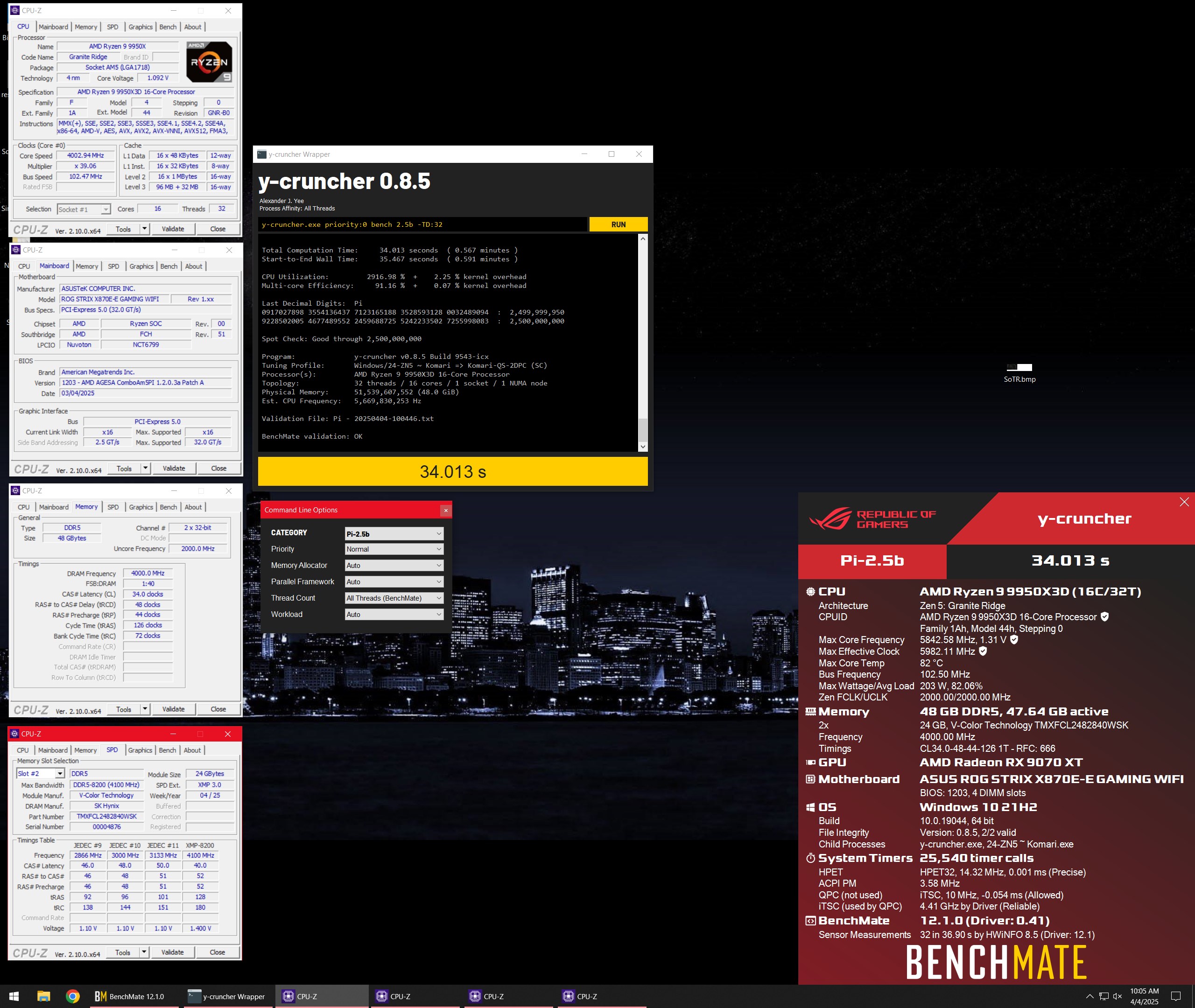Select Memory tab in SPD CPU-Z window
1195x1008 pixels.
85,750
